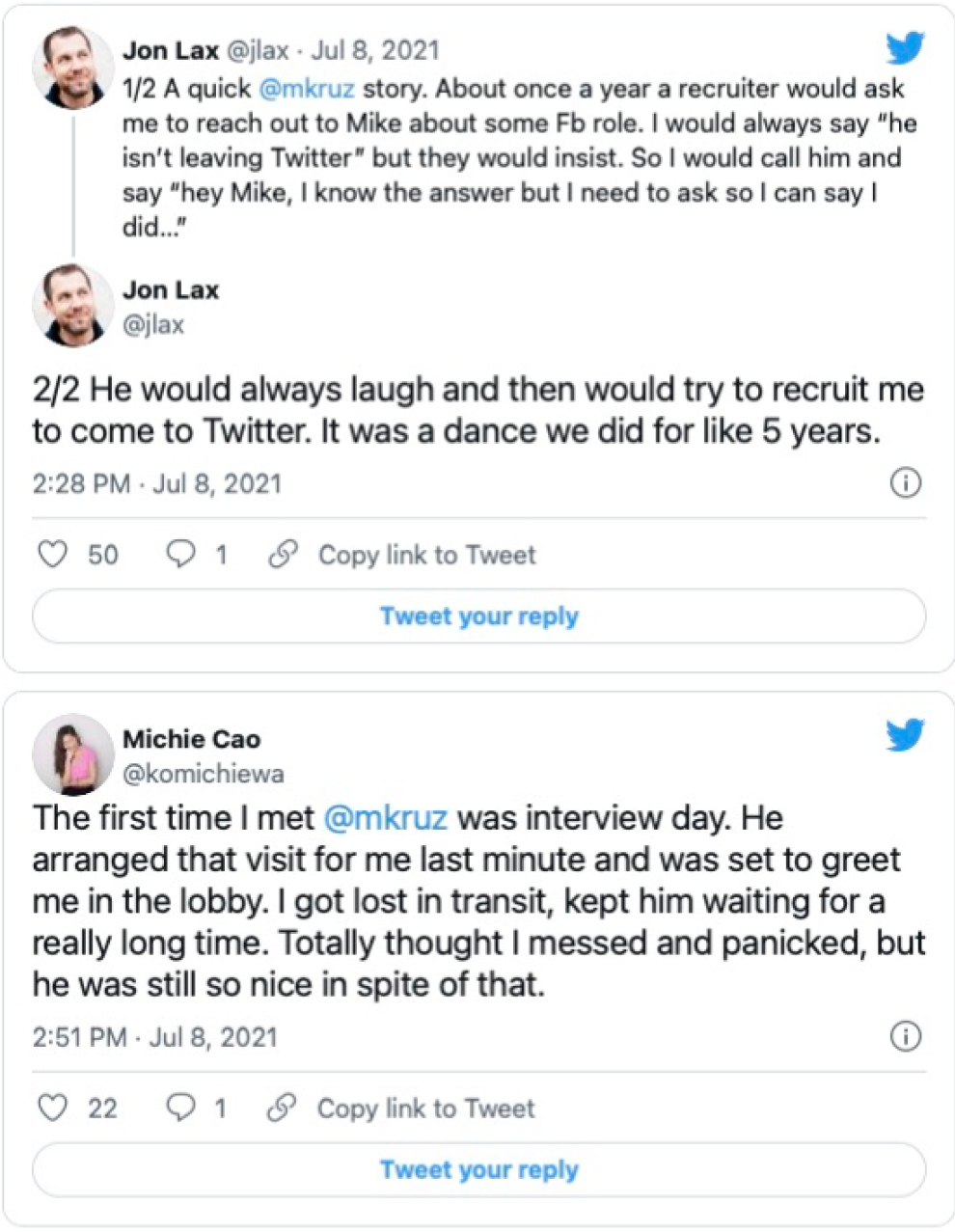Open Michie Cao's profile picture
The image size is (955, 1232).
click(73, 754)
